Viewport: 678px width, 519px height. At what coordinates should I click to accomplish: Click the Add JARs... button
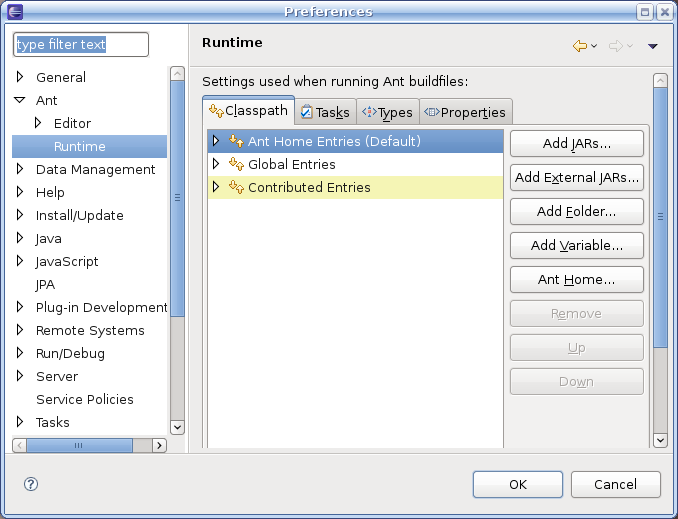tap(577, 144)
